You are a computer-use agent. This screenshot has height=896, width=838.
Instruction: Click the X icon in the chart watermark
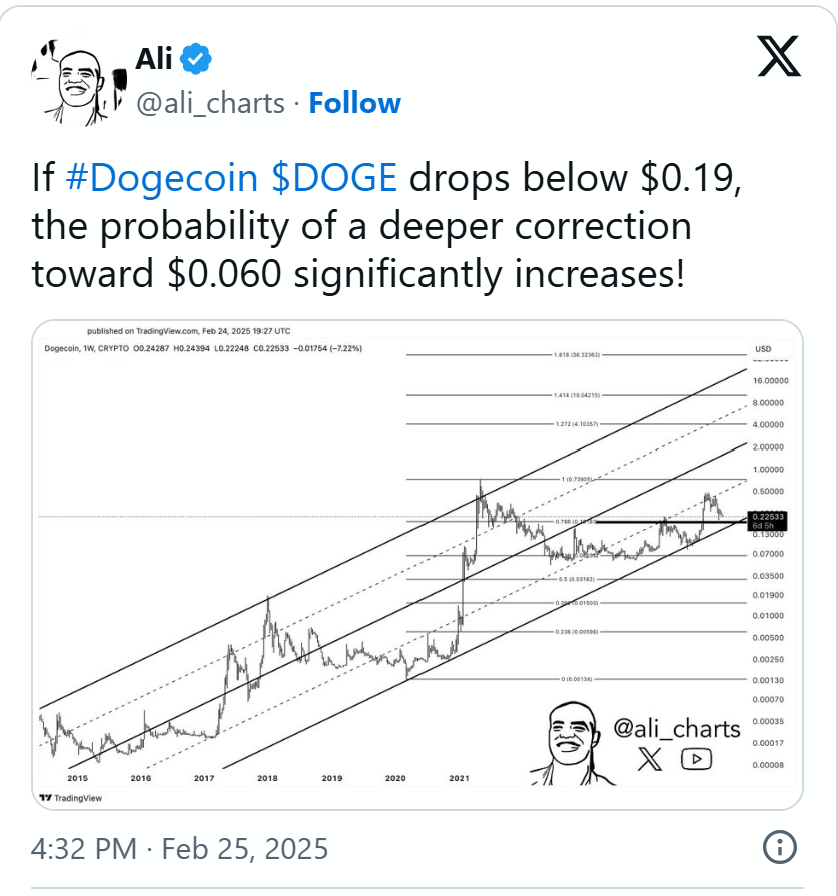point(650,760)
